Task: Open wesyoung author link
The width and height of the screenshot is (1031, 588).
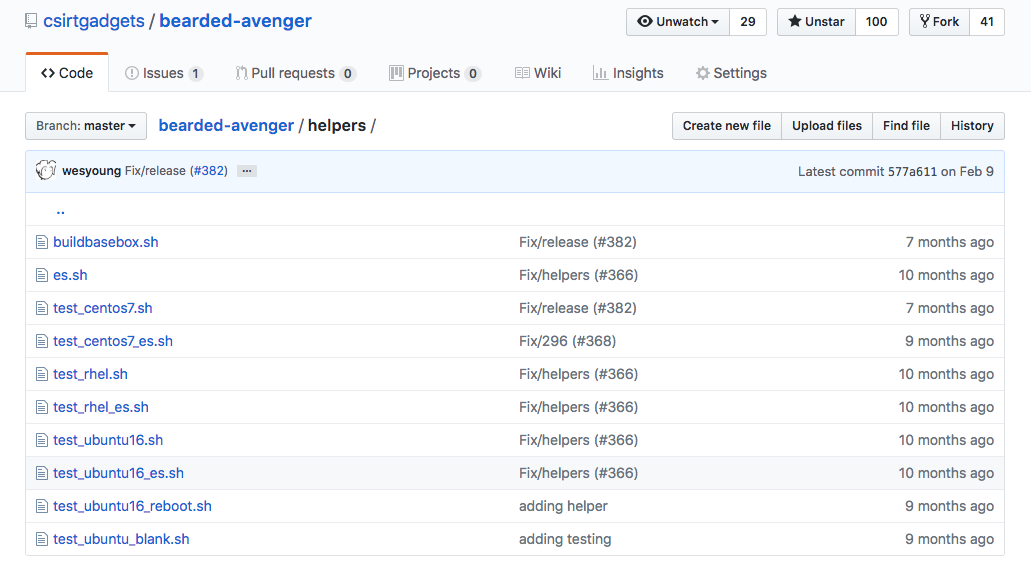Action: (91, 171)
